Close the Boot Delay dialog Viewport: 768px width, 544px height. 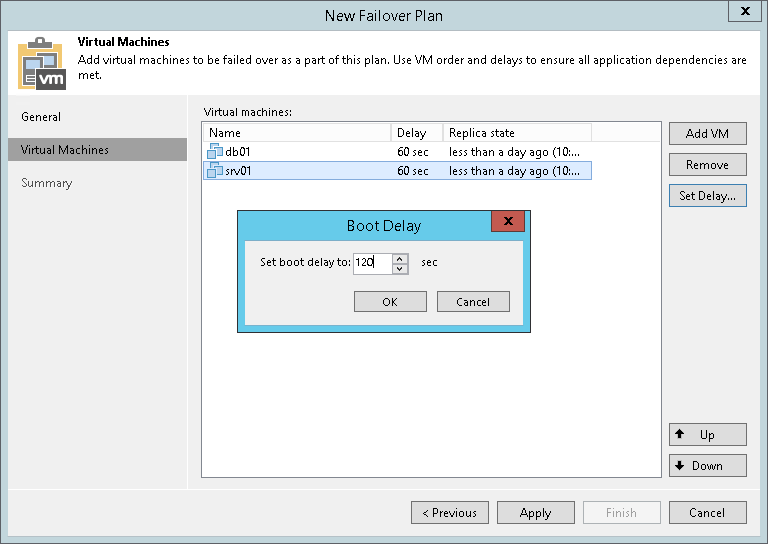tap(508, 222)
